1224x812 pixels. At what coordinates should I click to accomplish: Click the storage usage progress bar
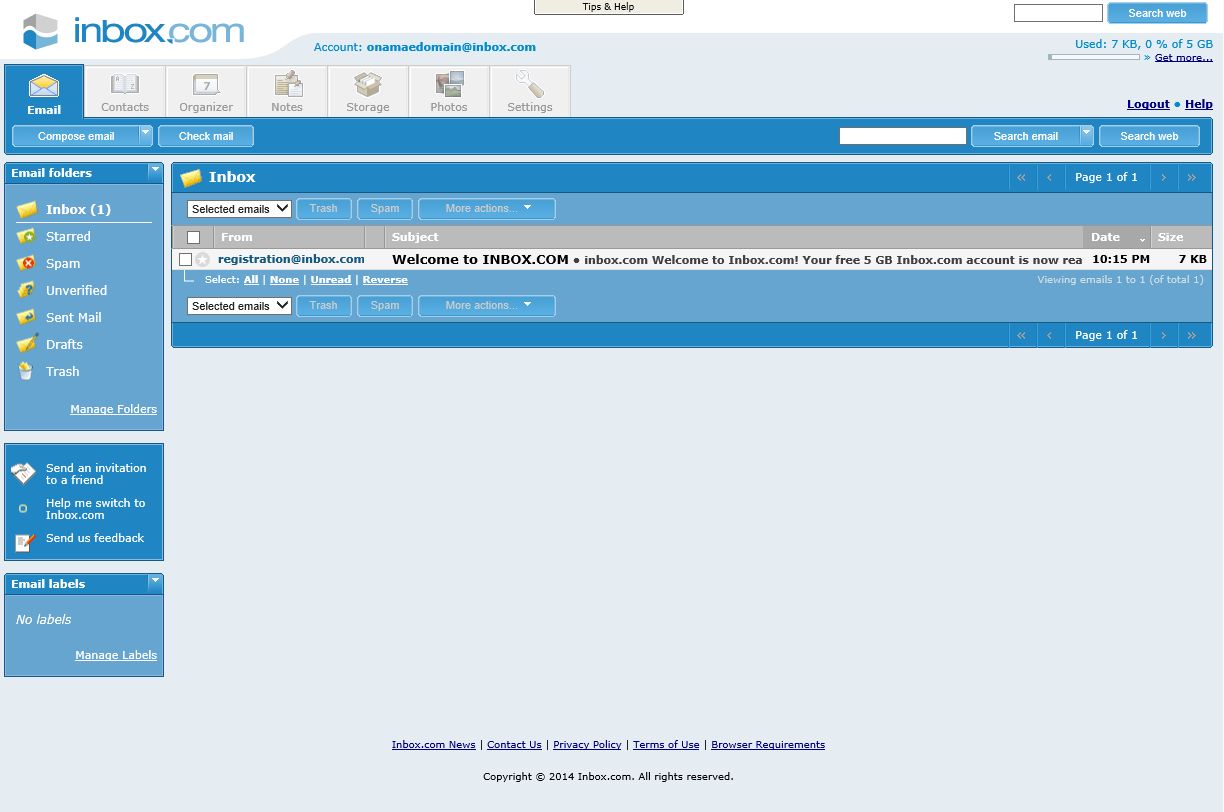tap(1094, 57)
